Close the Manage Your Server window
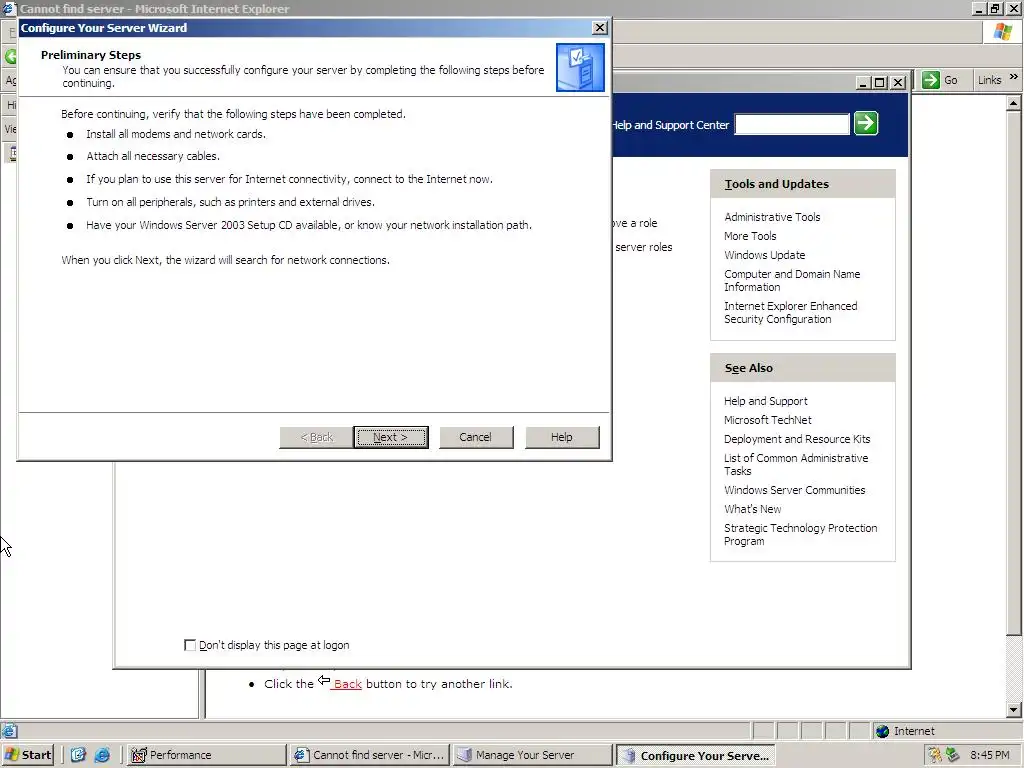 coord(898,82)
